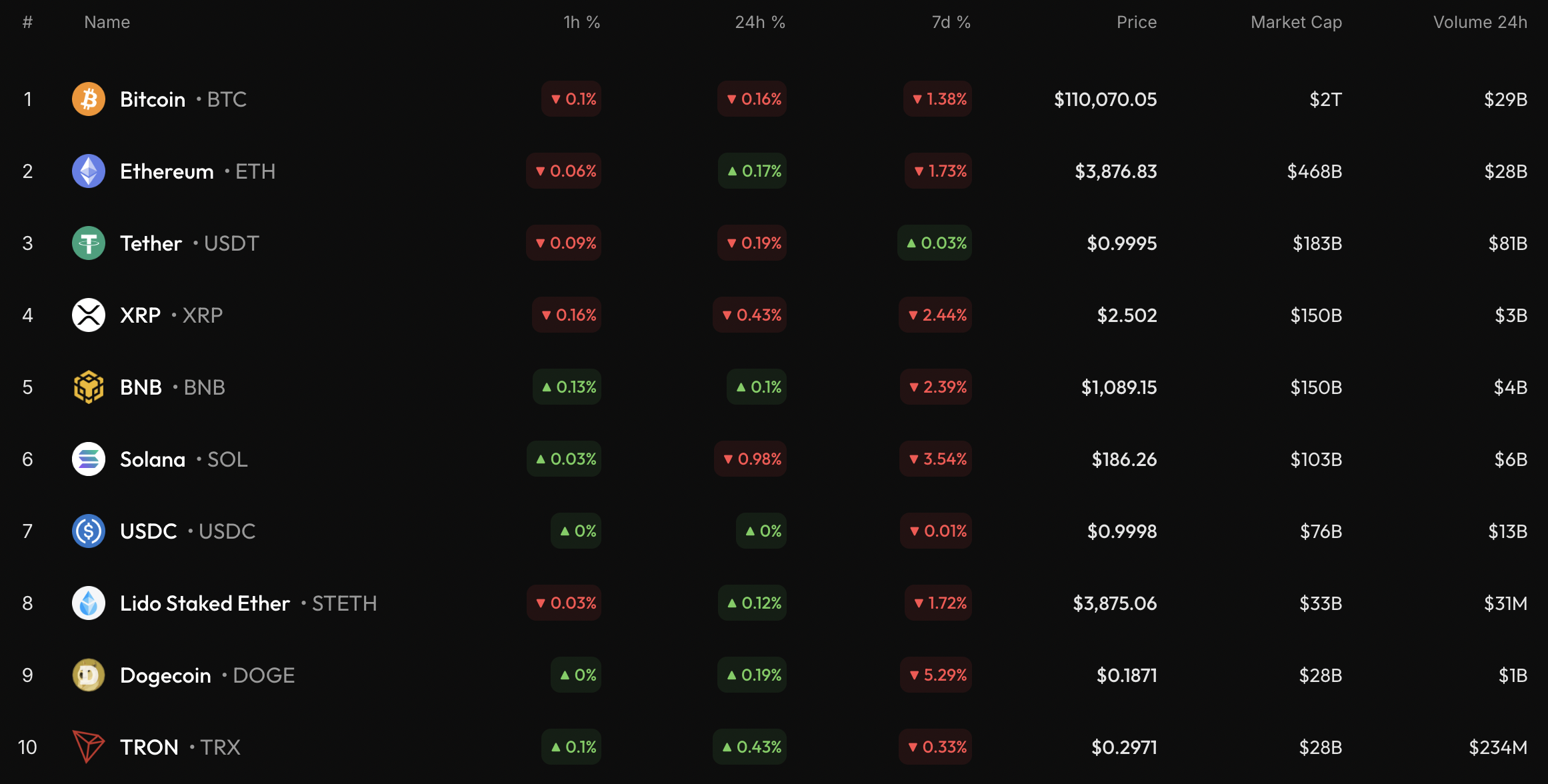Click the XRP logo icon
The height and width of the screenshot is (784, 1548).
(89, 315)
